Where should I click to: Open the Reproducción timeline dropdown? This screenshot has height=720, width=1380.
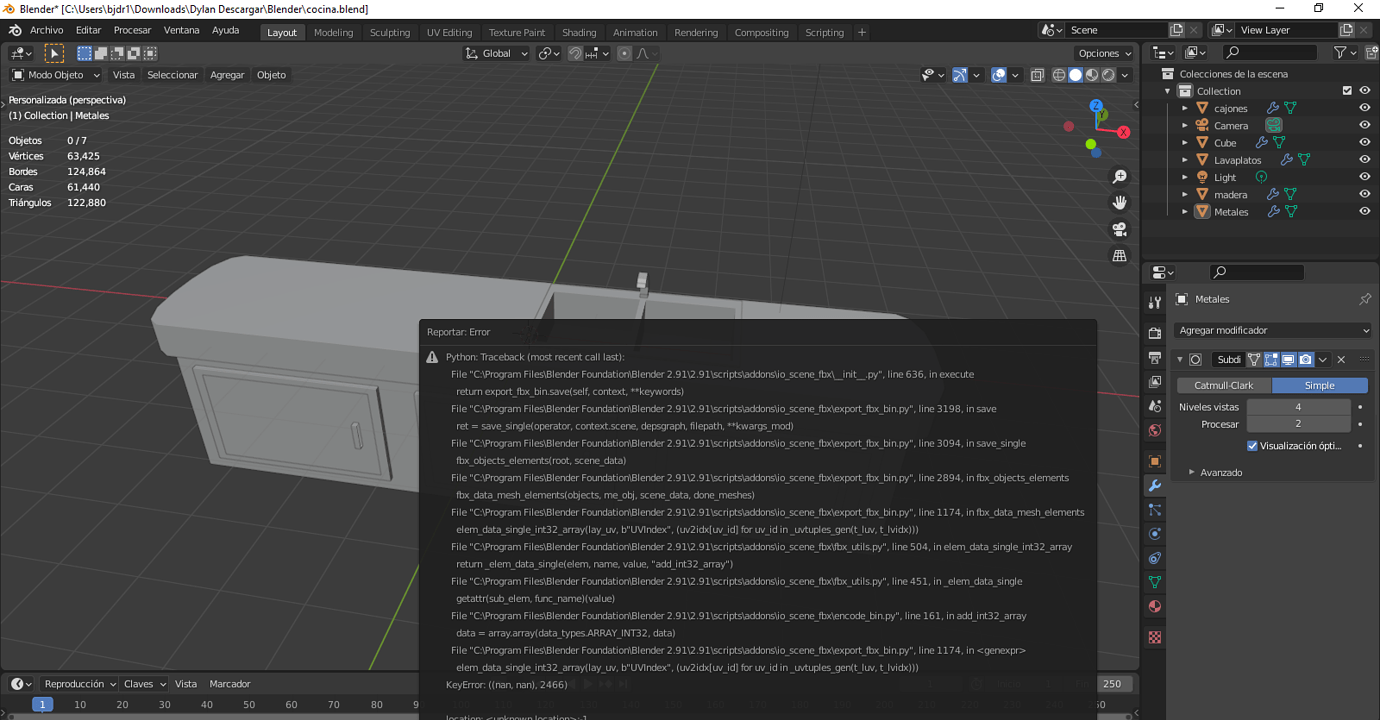click(x=79, y=684)
